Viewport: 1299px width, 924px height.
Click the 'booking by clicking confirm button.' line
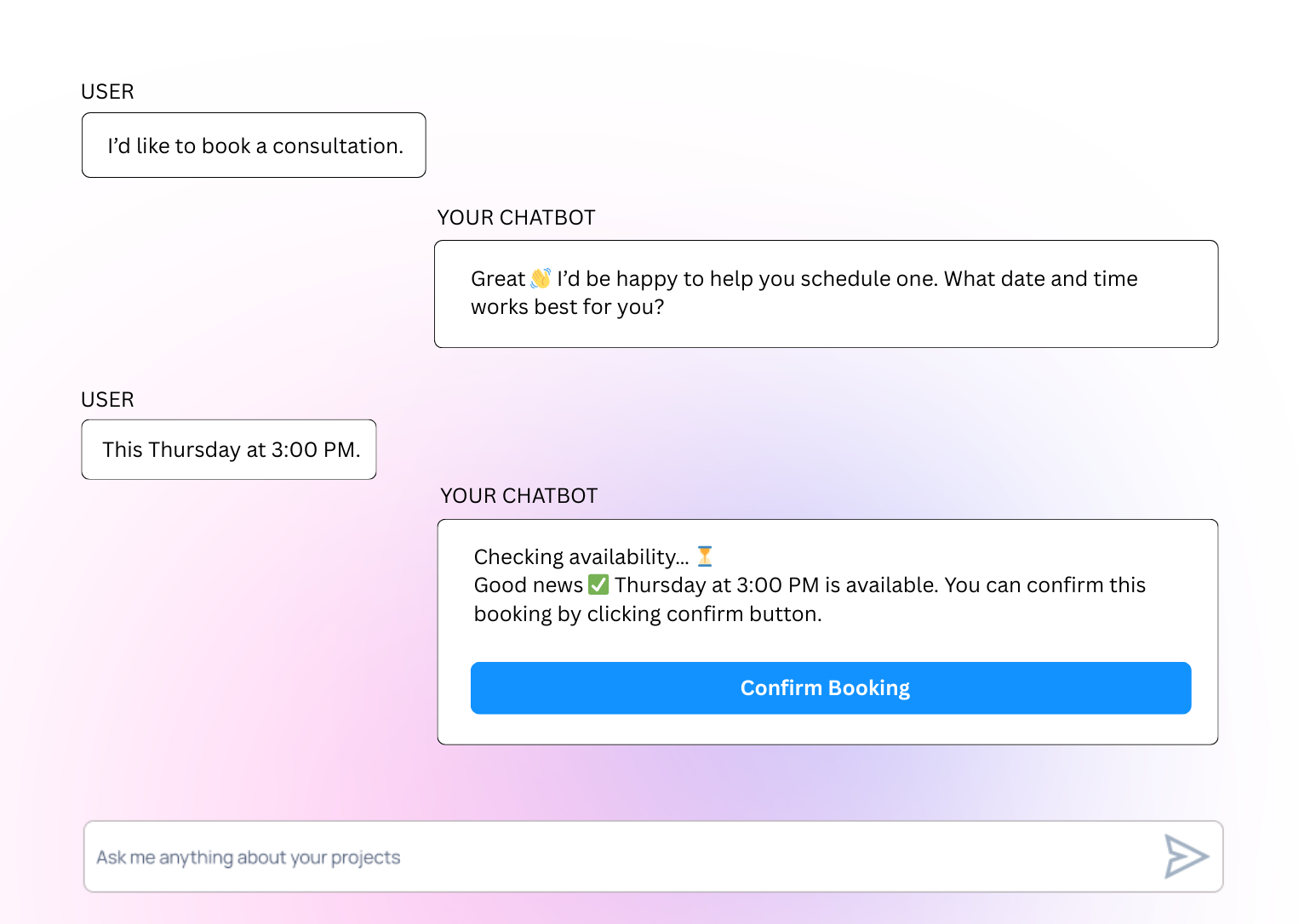point(647,614)
